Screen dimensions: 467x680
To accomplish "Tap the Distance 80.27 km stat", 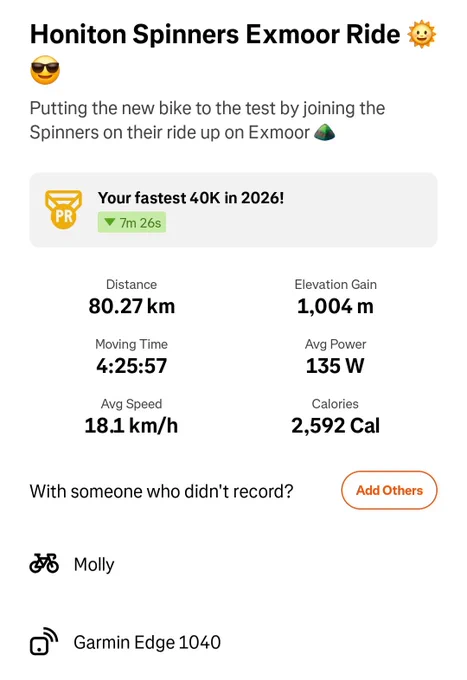I will click(x=132, y=298).
